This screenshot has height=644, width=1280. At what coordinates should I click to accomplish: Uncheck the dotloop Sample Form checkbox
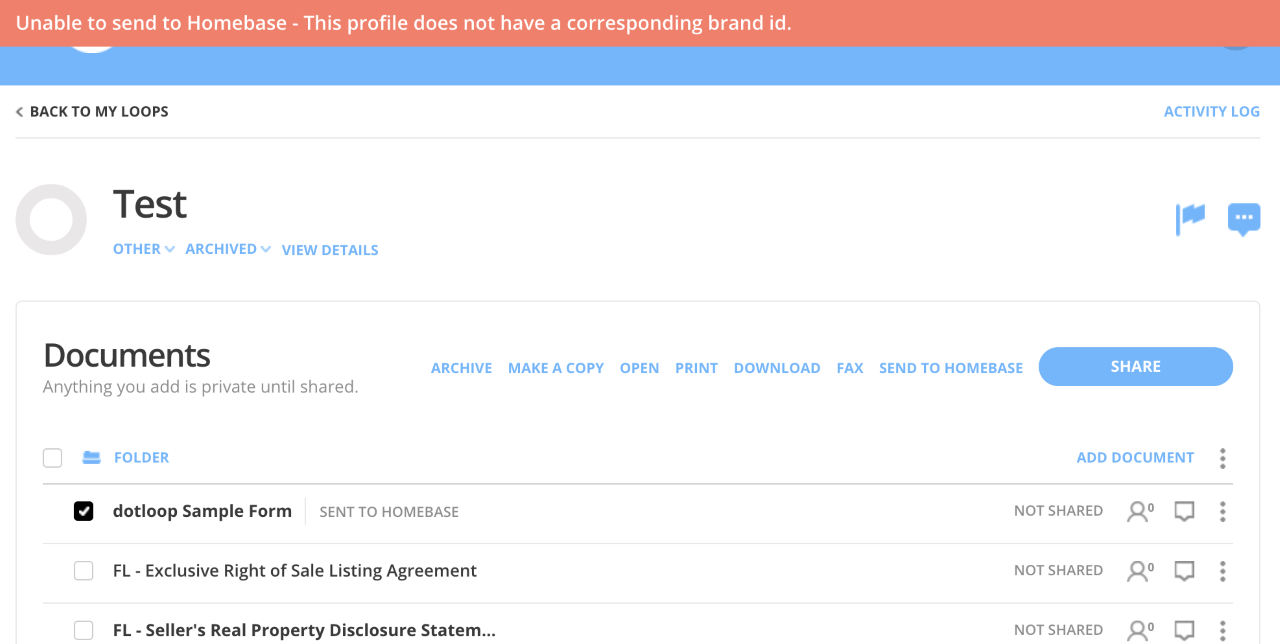pyautogui.click(x=84, y=512)
